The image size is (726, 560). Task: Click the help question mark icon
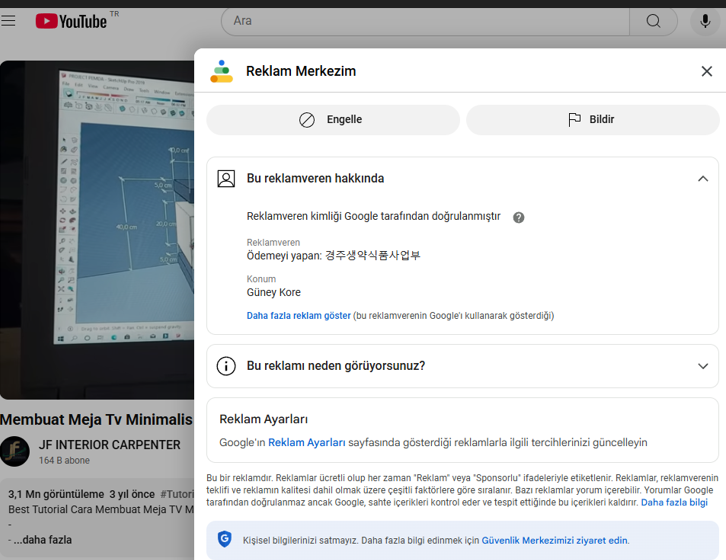point(519,217)
